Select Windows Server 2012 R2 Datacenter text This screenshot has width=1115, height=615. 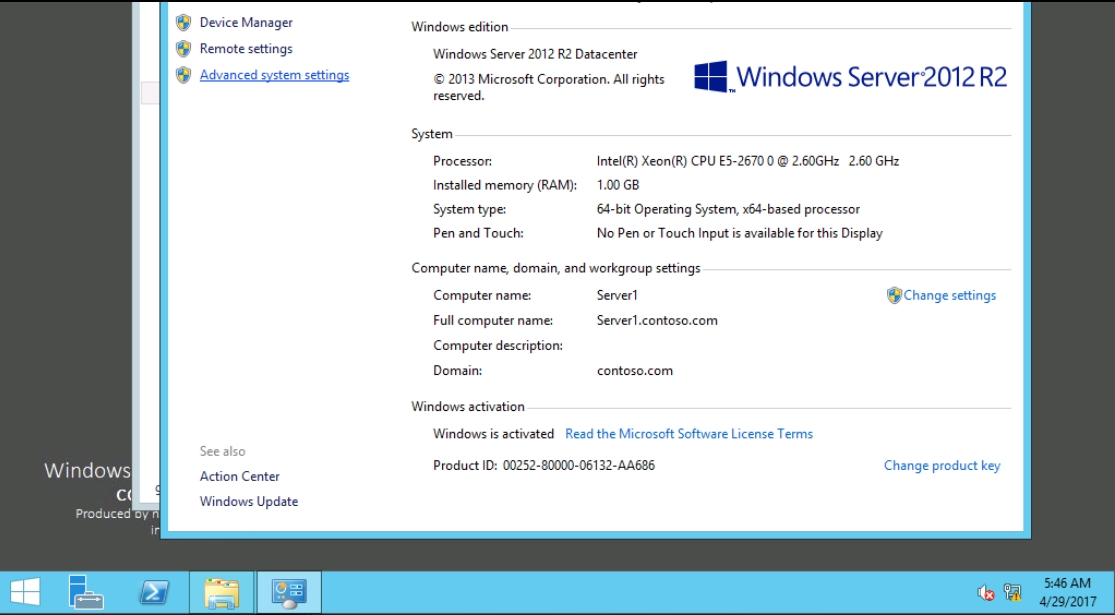pos(535,55)
